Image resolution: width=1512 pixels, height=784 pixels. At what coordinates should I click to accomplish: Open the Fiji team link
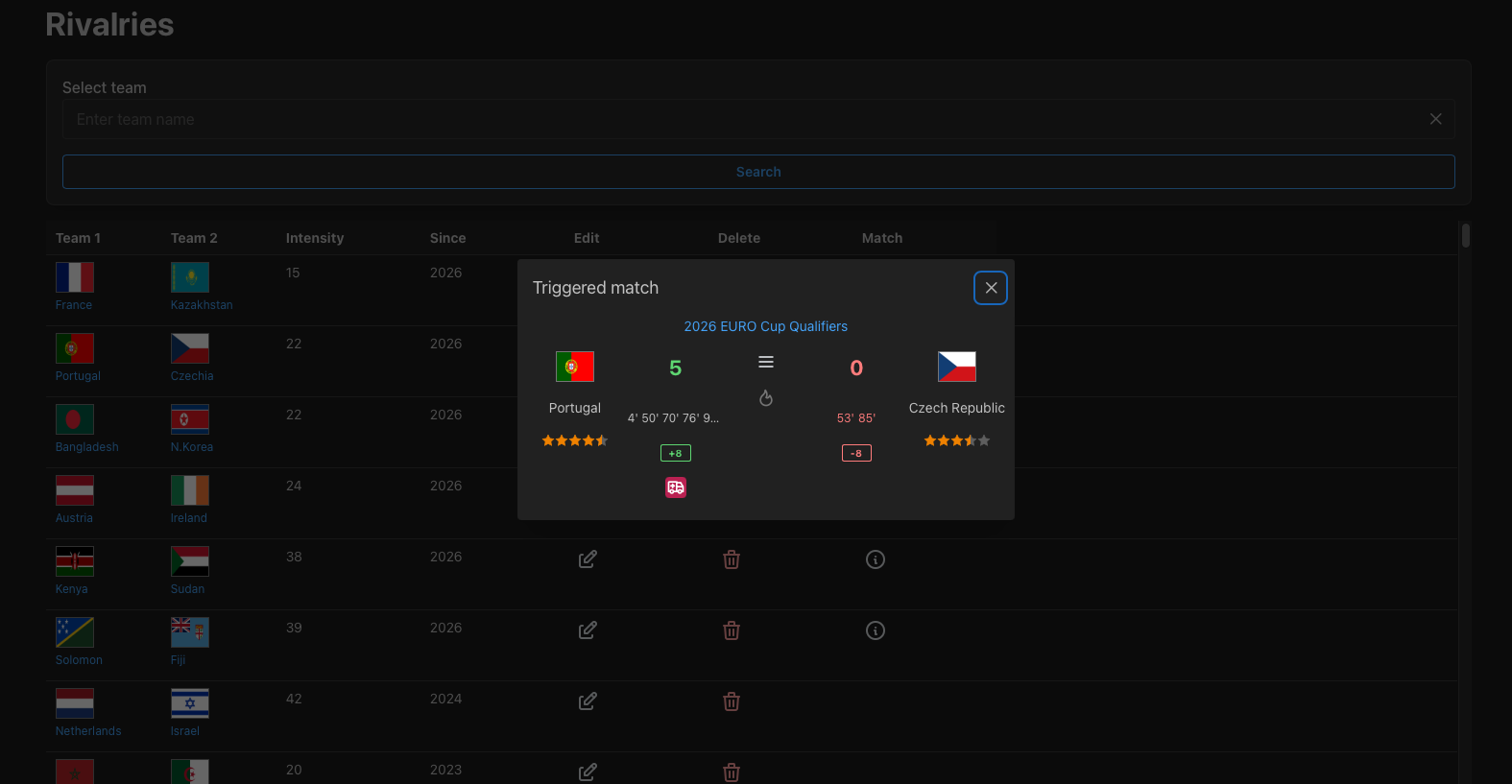179,660
